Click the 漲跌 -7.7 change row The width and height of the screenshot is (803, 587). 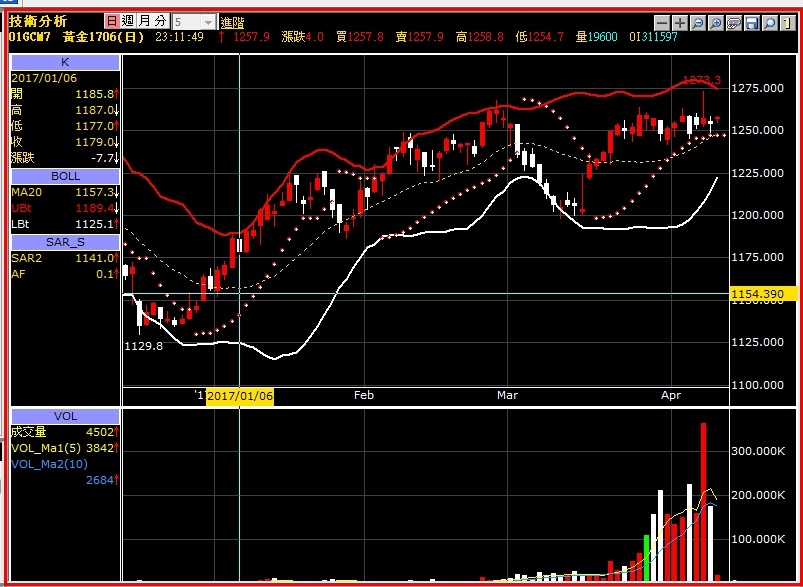point(65,158)
